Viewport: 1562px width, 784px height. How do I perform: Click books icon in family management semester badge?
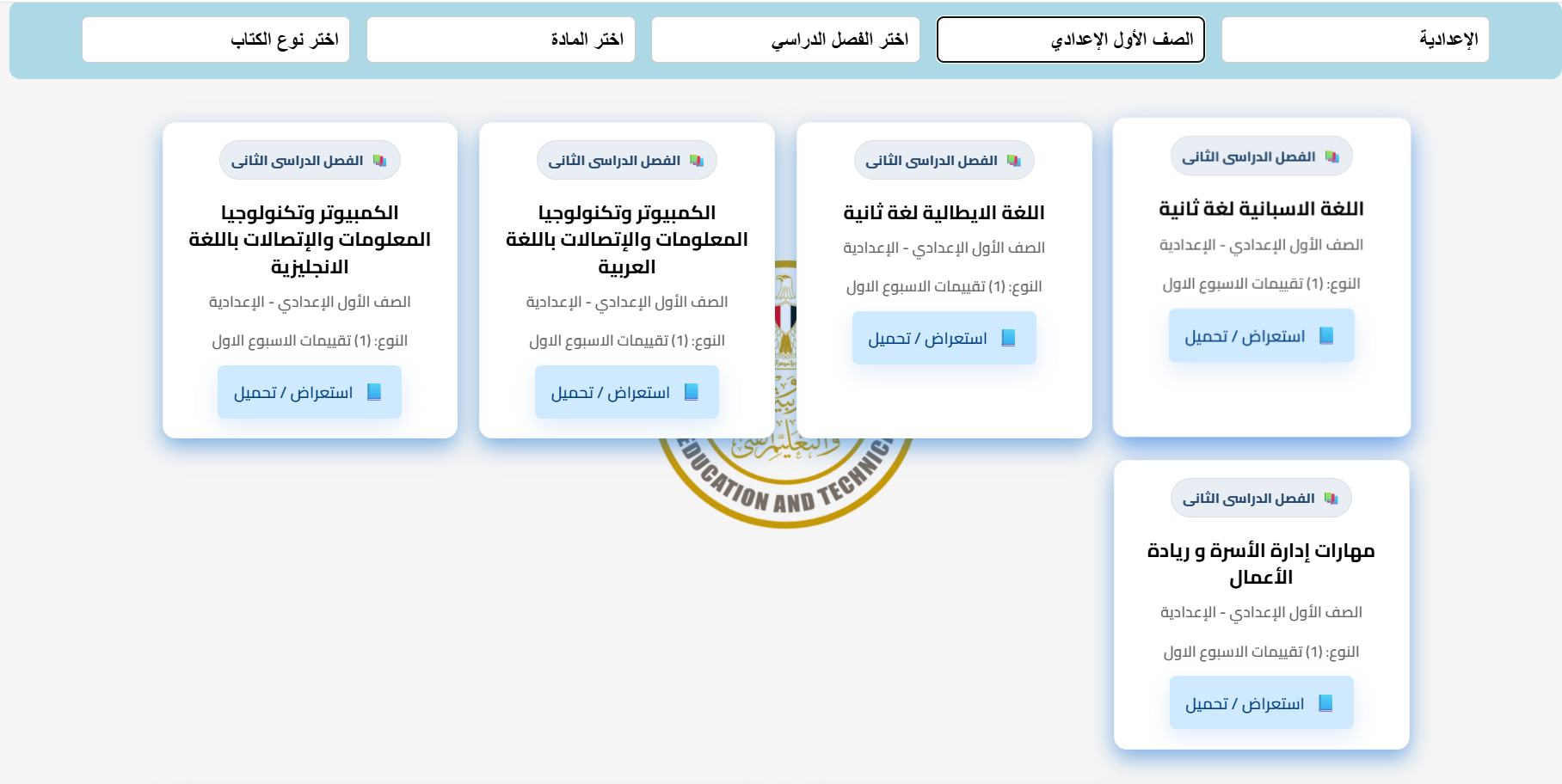[x=1331, y=499]
